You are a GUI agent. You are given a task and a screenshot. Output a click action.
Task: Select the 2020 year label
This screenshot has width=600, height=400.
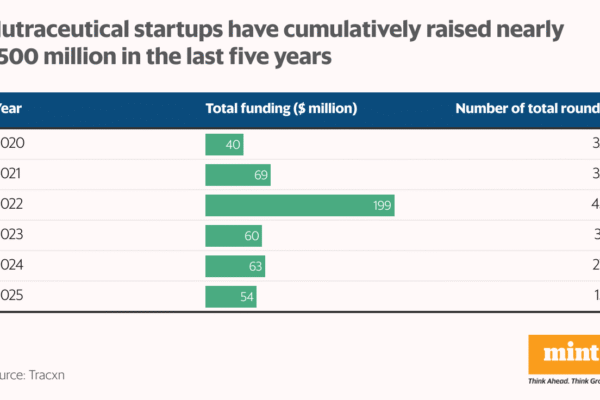[x=12, y=145]
